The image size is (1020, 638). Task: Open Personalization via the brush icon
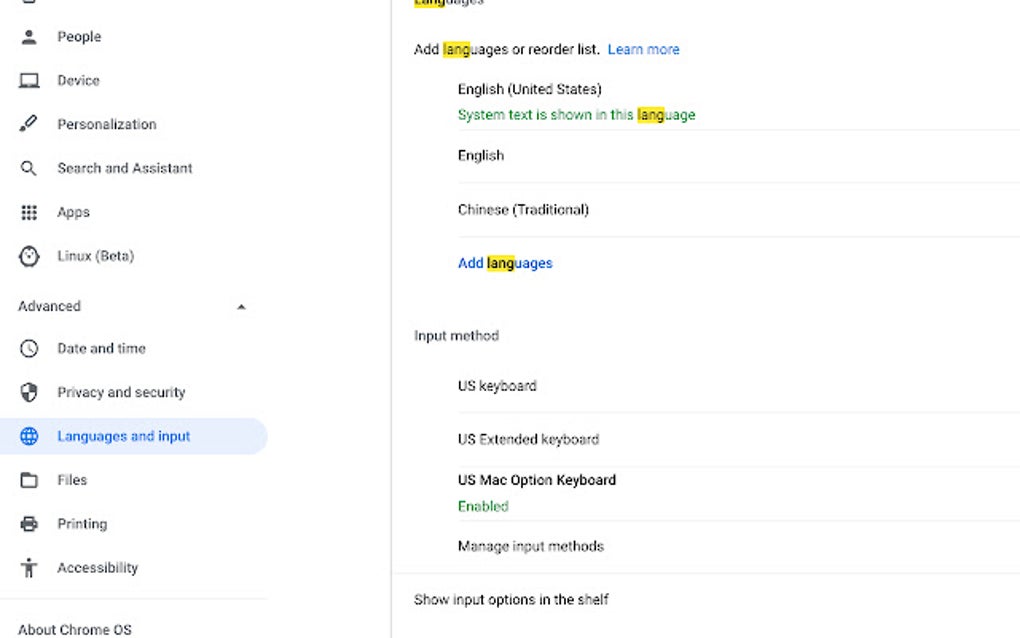(29, 124)
